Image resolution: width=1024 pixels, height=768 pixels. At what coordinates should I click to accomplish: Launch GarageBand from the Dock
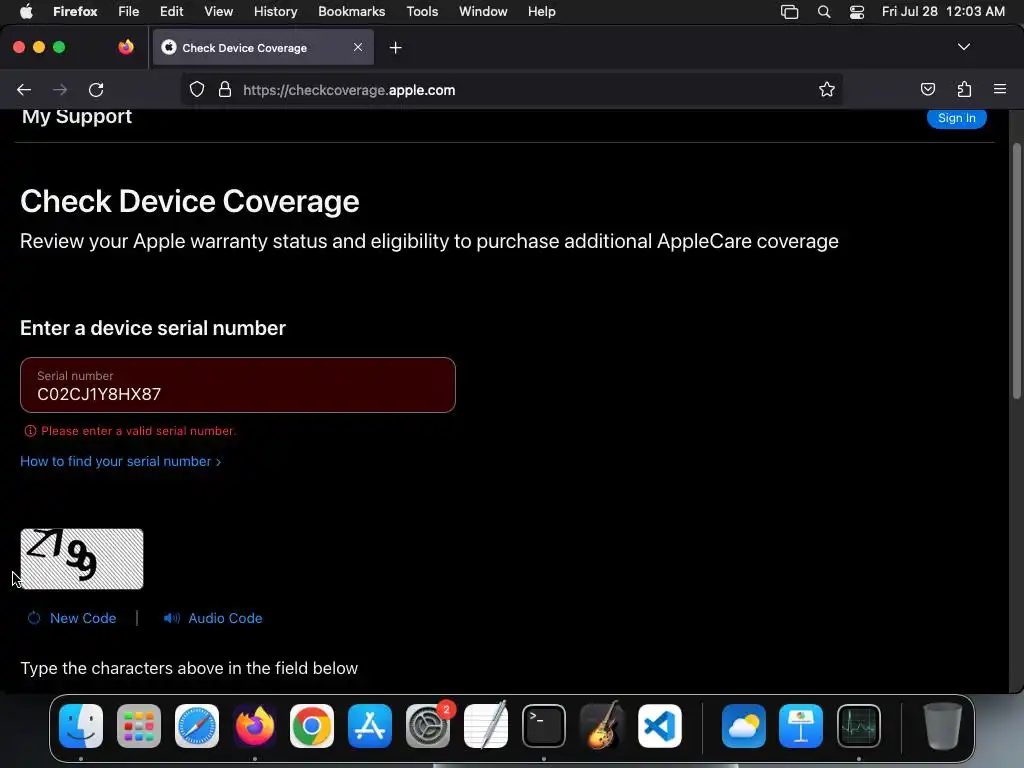[601, 726]
